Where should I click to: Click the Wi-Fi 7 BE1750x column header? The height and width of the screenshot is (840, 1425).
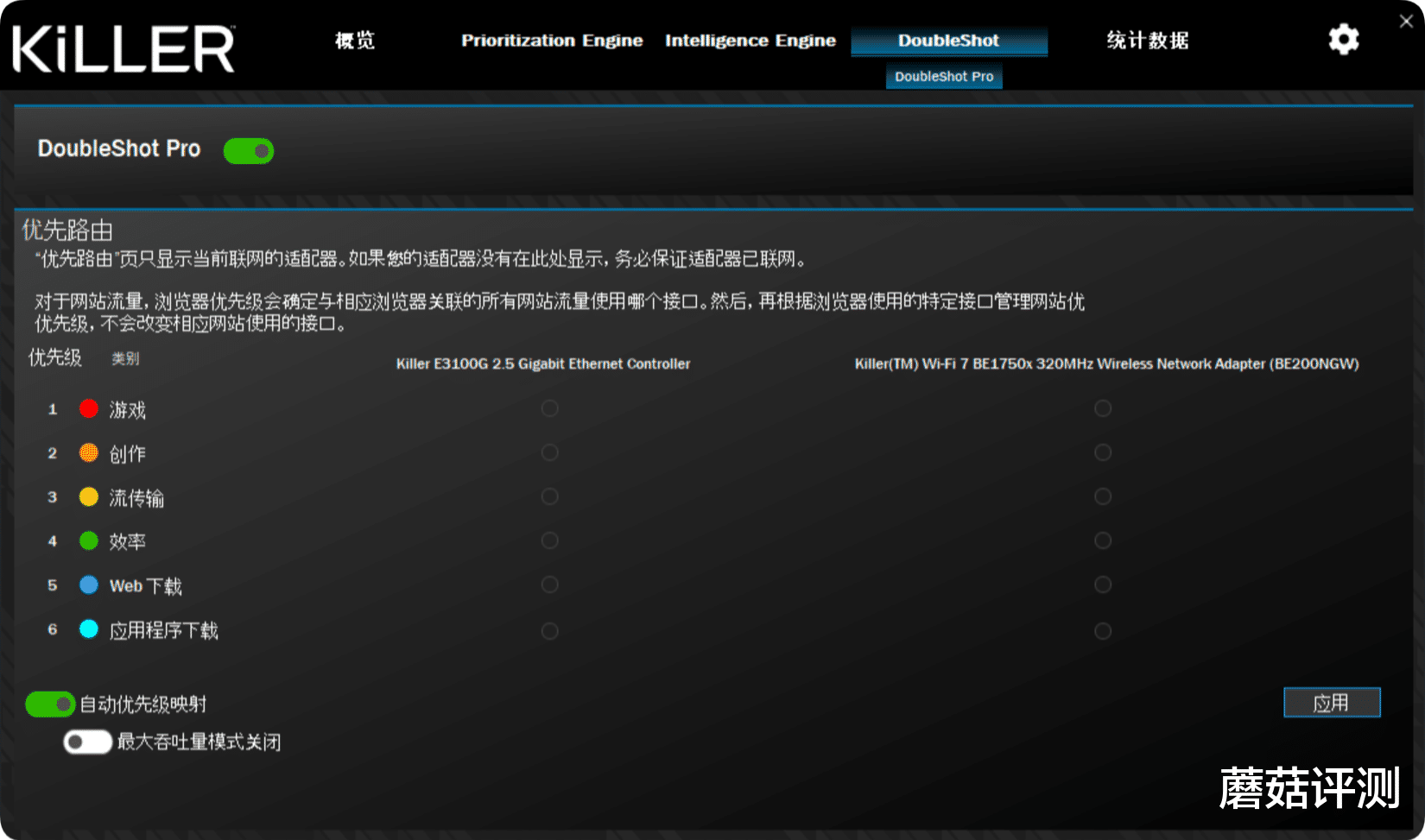1107,363
